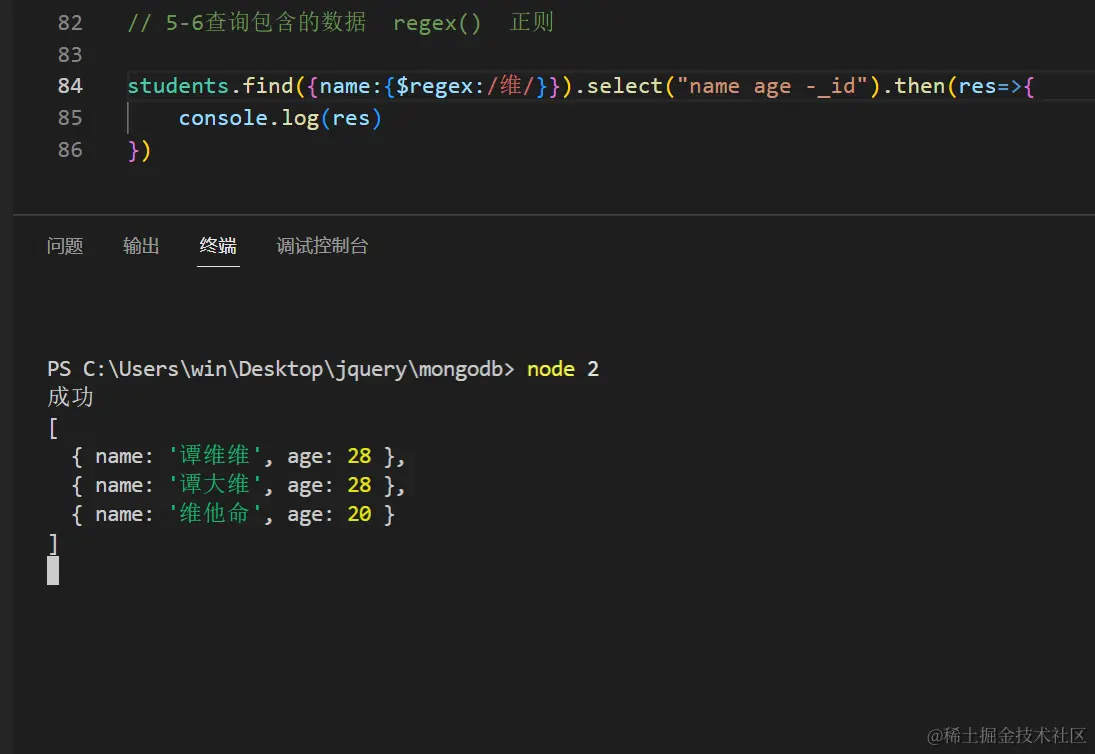Select the 终端 tab

click(x=218, y=246)
